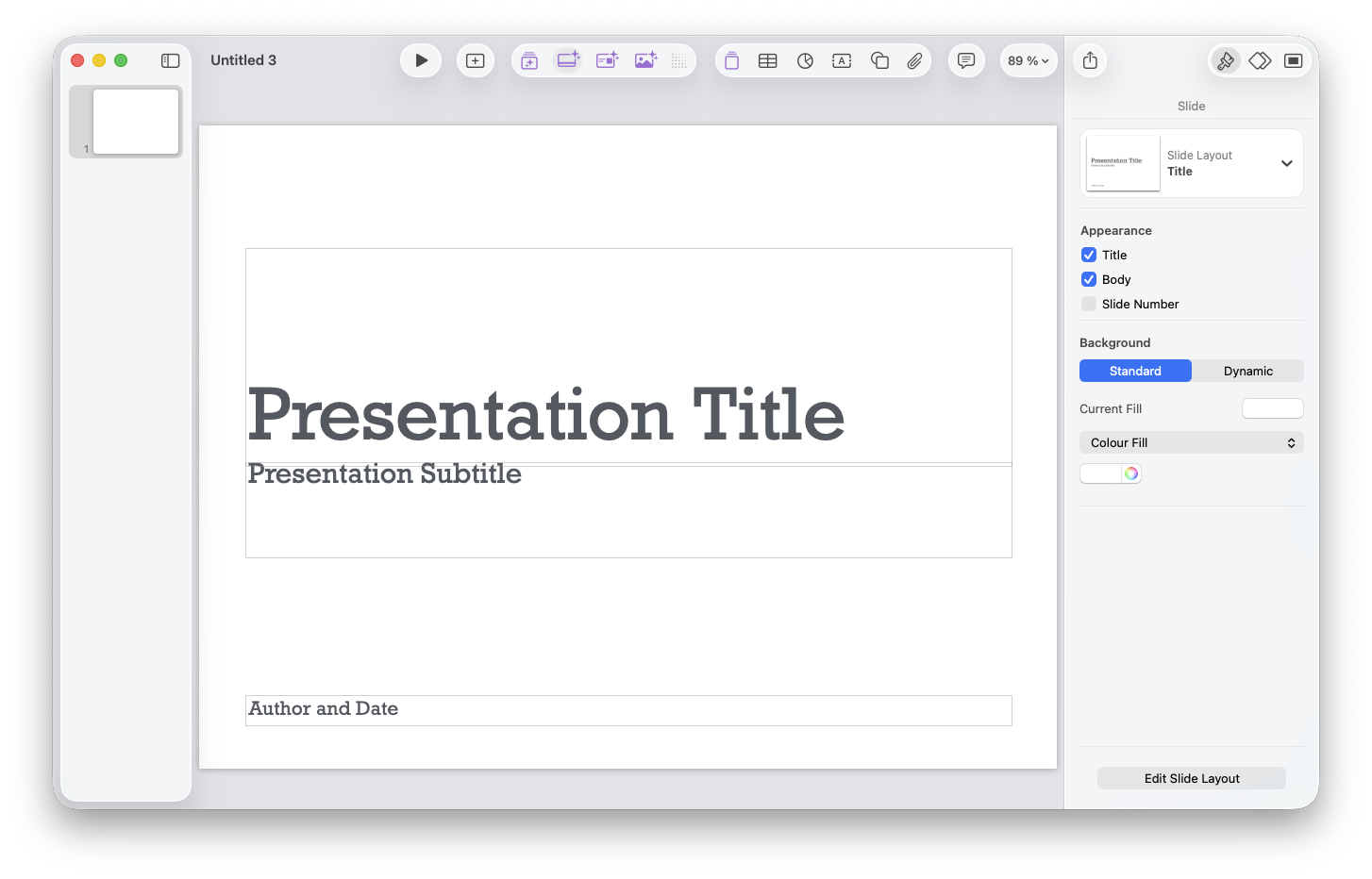Select slide 1 thumbnail in navigator
The height and width of the screenshot is (879, 1372).
point(136,122)
